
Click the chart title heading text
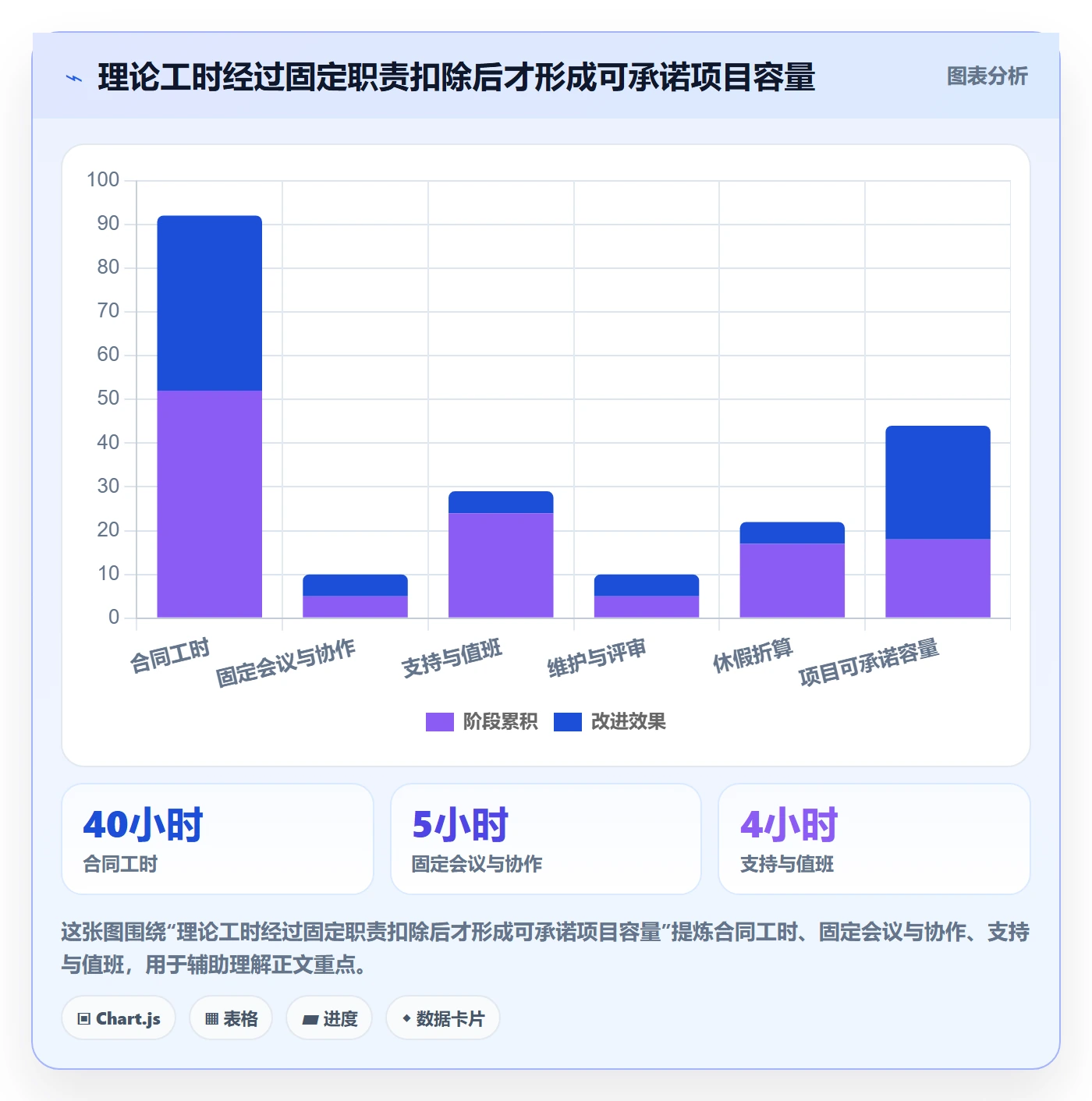click(x=456, y=77)
